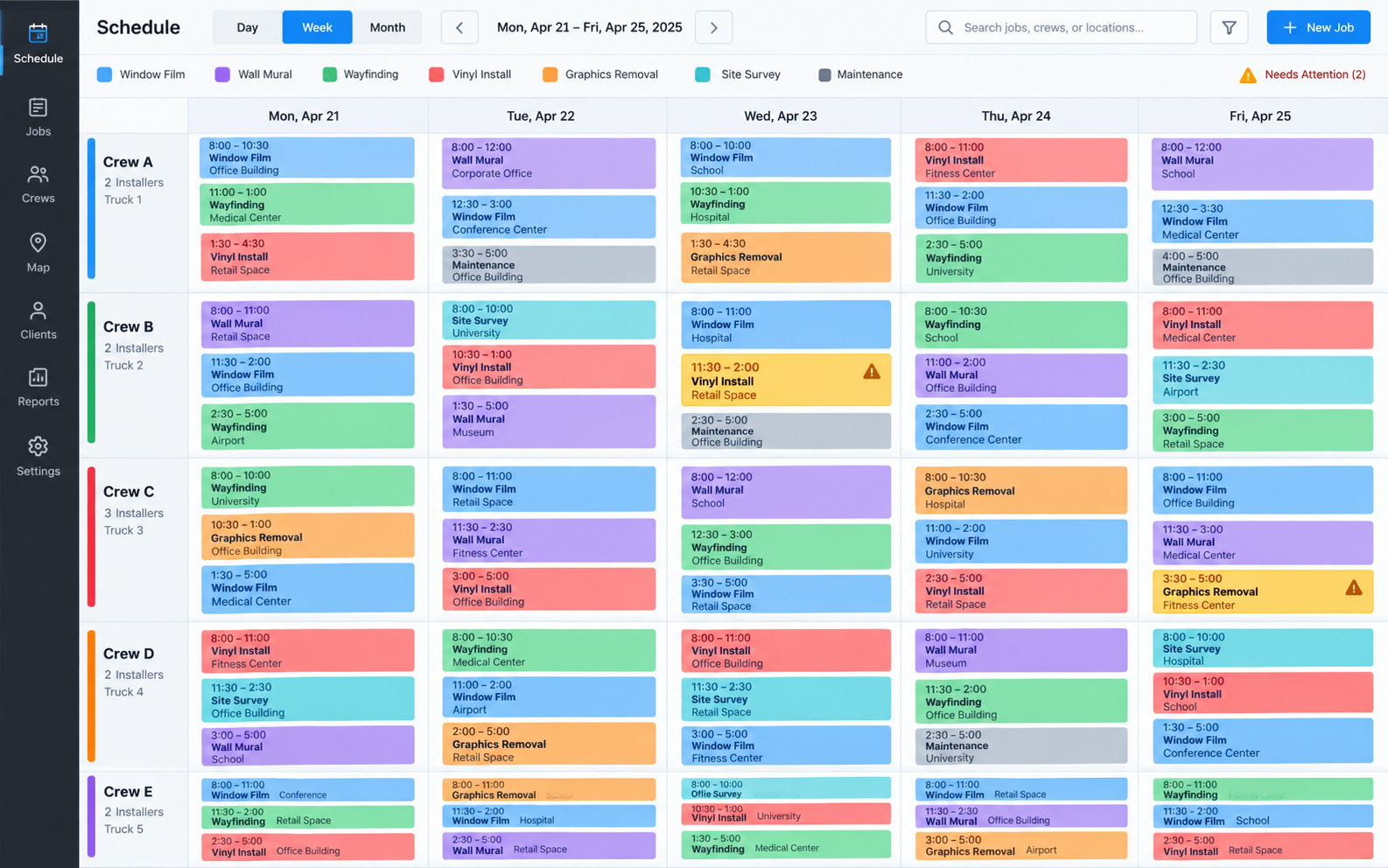Open the Needs Attention (2) link
The image size is (1388, 868).
(1302, 74)
